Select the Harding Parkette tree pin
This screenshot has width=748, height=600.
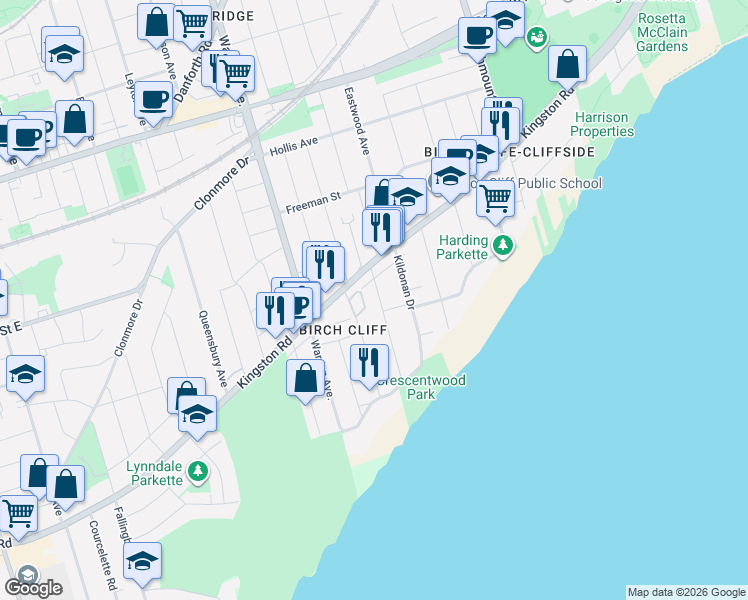click(503, 246)
